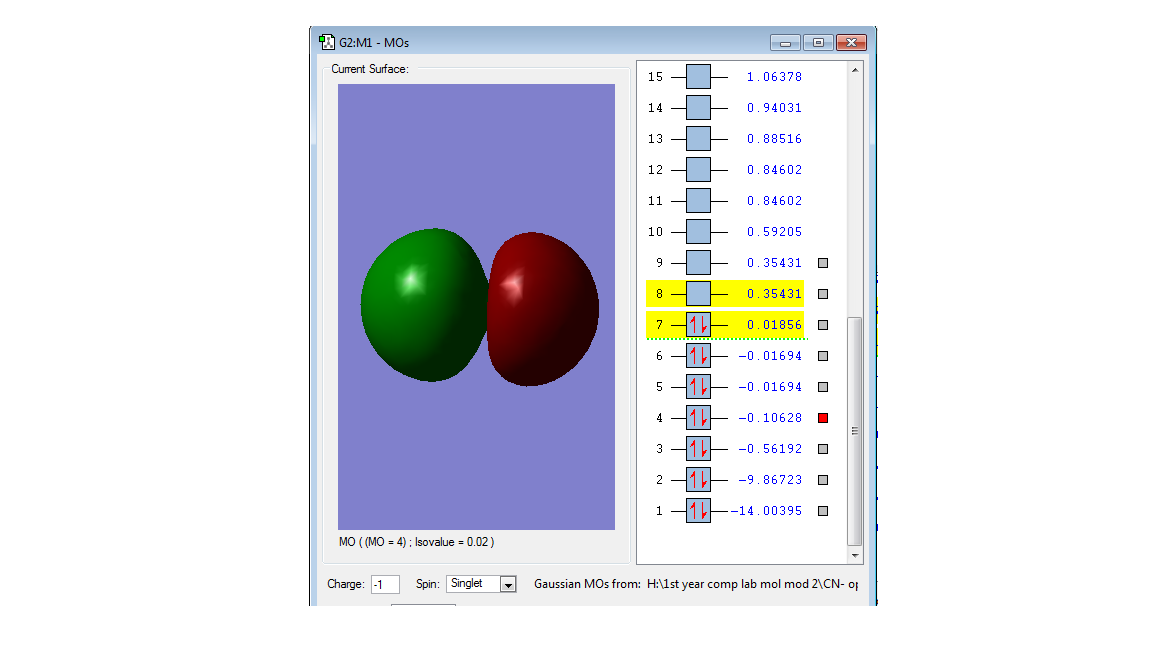Click the green orbital lobe in viewer

point(424,305)
